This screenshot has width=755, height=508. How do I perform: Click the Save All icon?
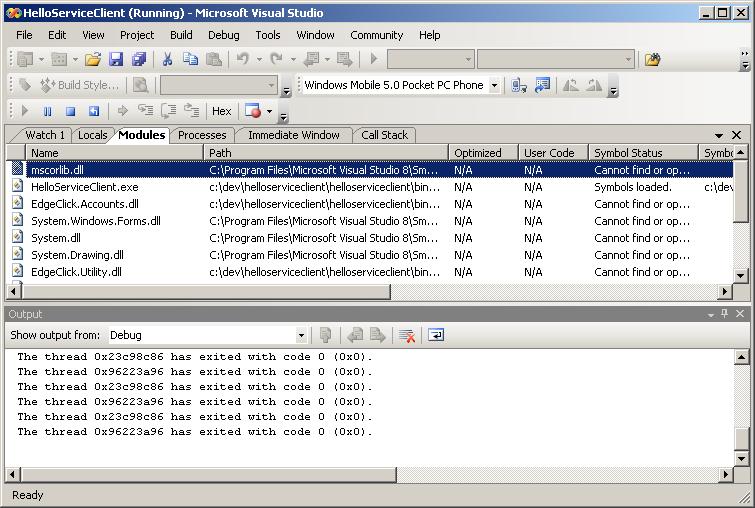pos(139,59)
